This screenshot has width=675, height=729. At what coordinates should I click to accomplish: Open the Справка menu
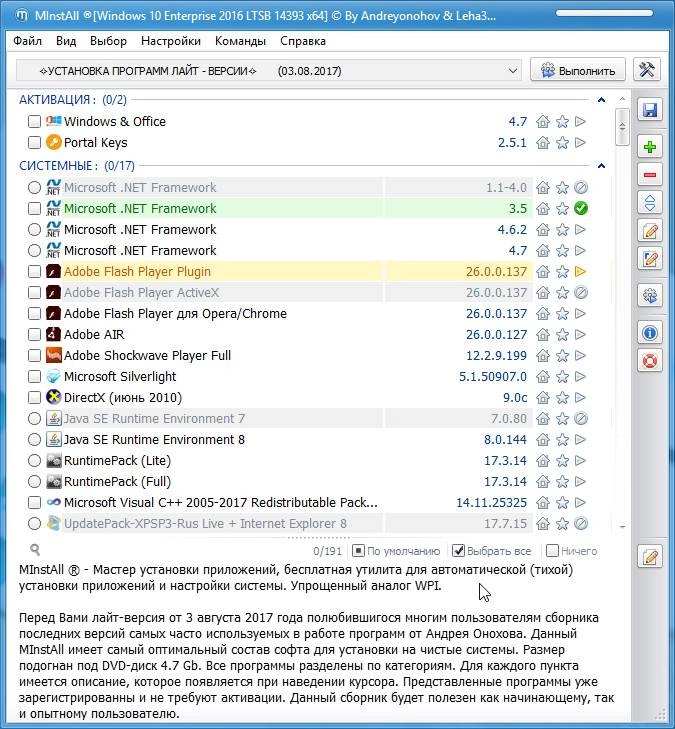point(303,41)
